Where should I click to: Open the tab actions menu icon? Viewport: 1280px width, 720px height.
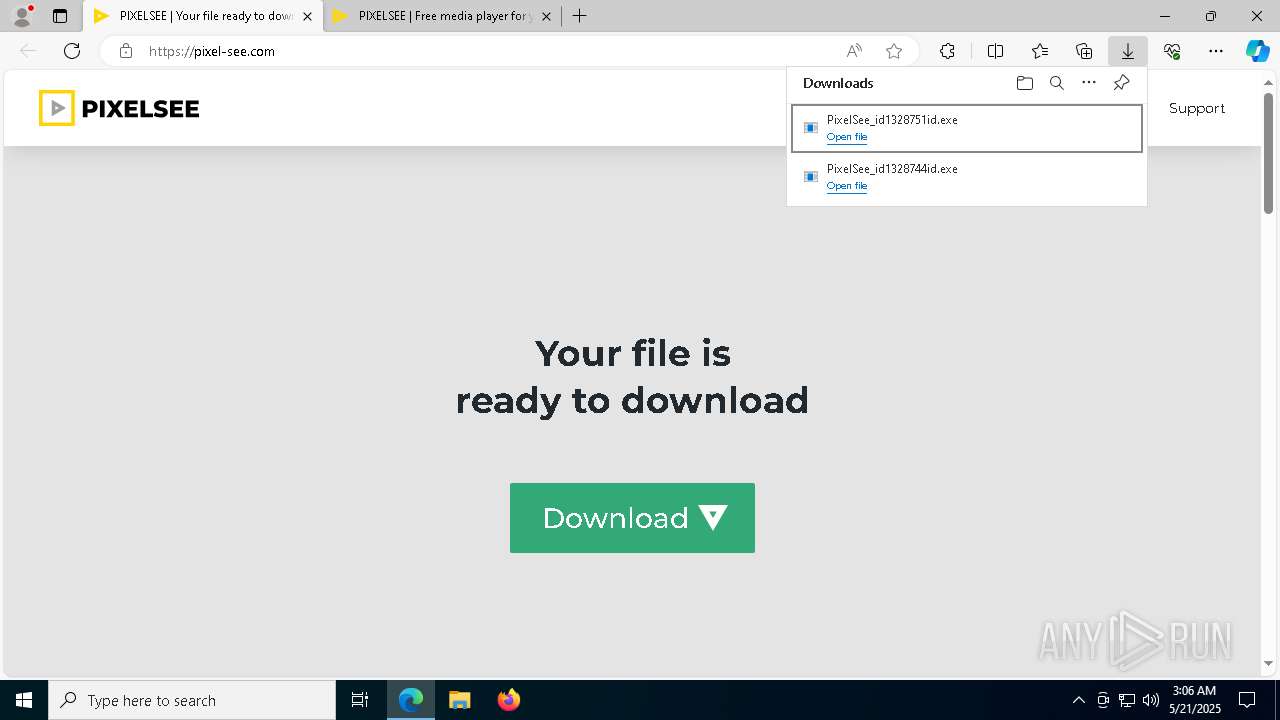click(60, 16)
